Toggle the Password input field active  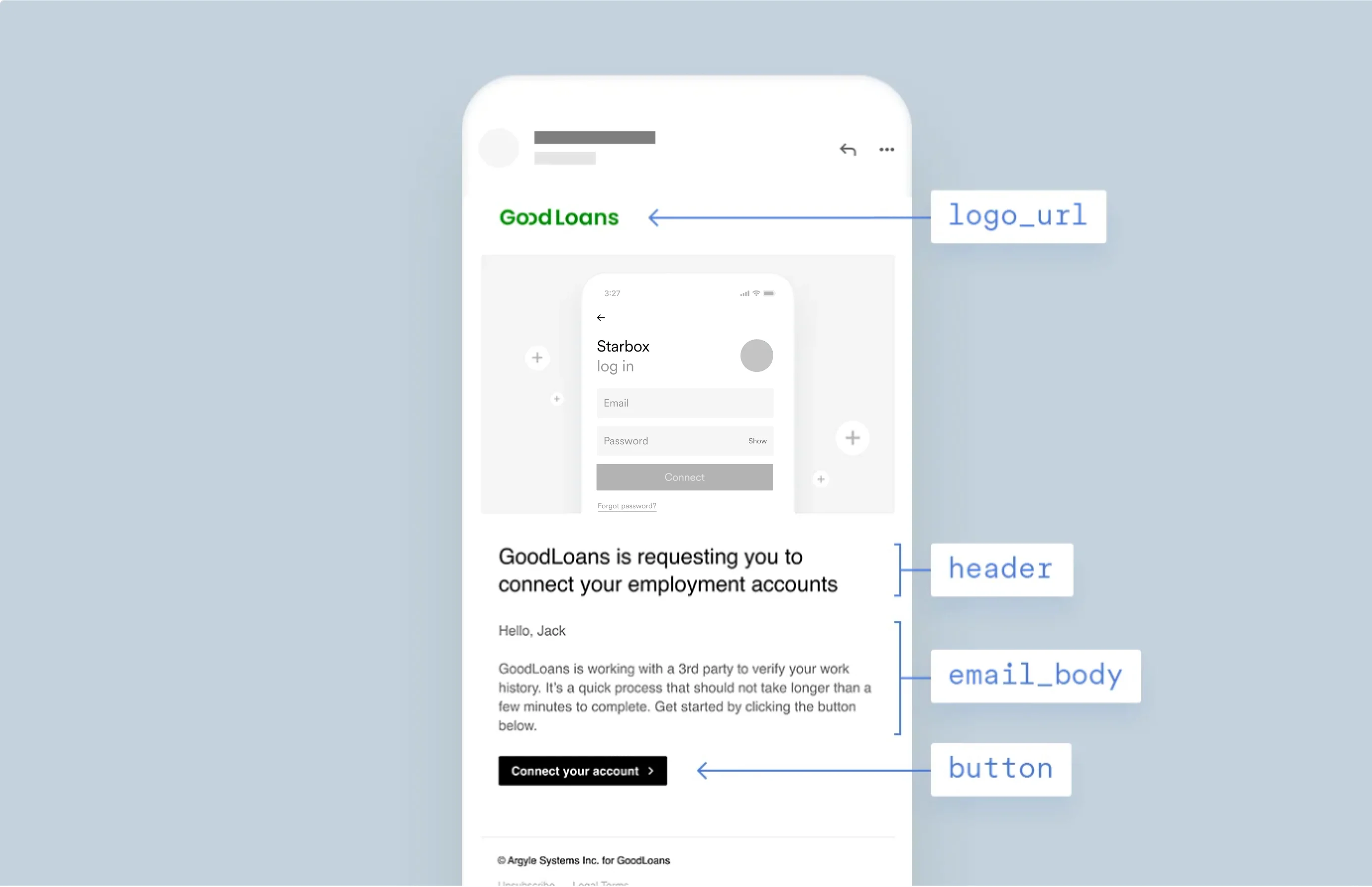click(x=685, y=440)
